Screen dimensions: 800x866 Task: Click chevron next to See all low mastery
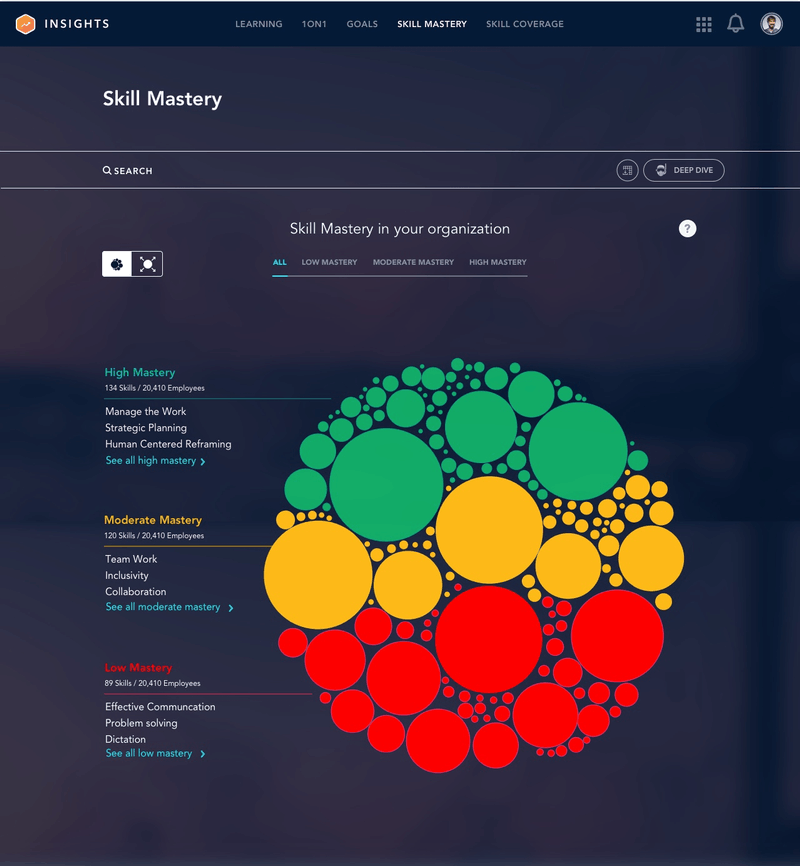click(x=203, y=754)
